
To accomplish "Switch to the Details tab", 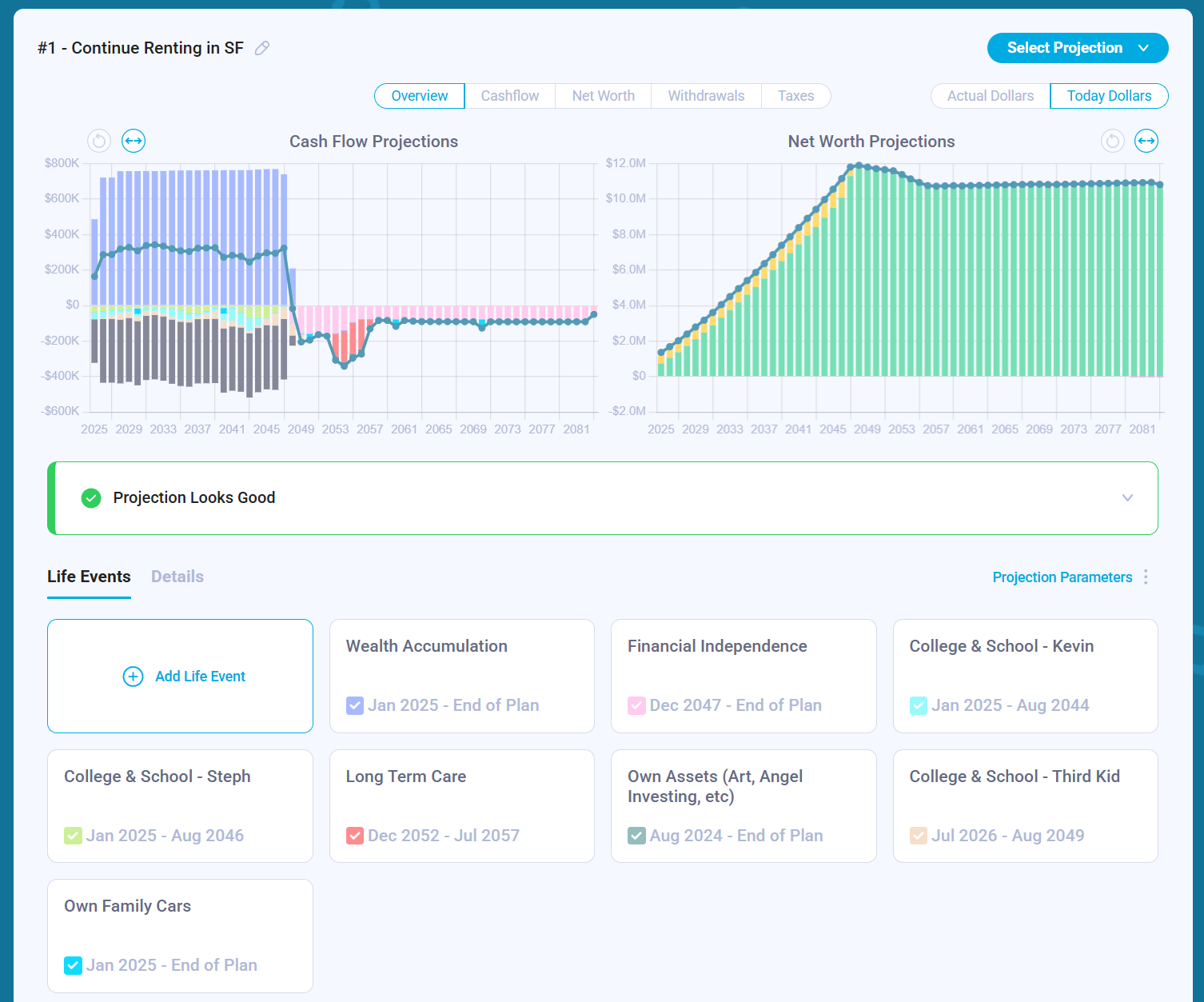I will point(177,577).
